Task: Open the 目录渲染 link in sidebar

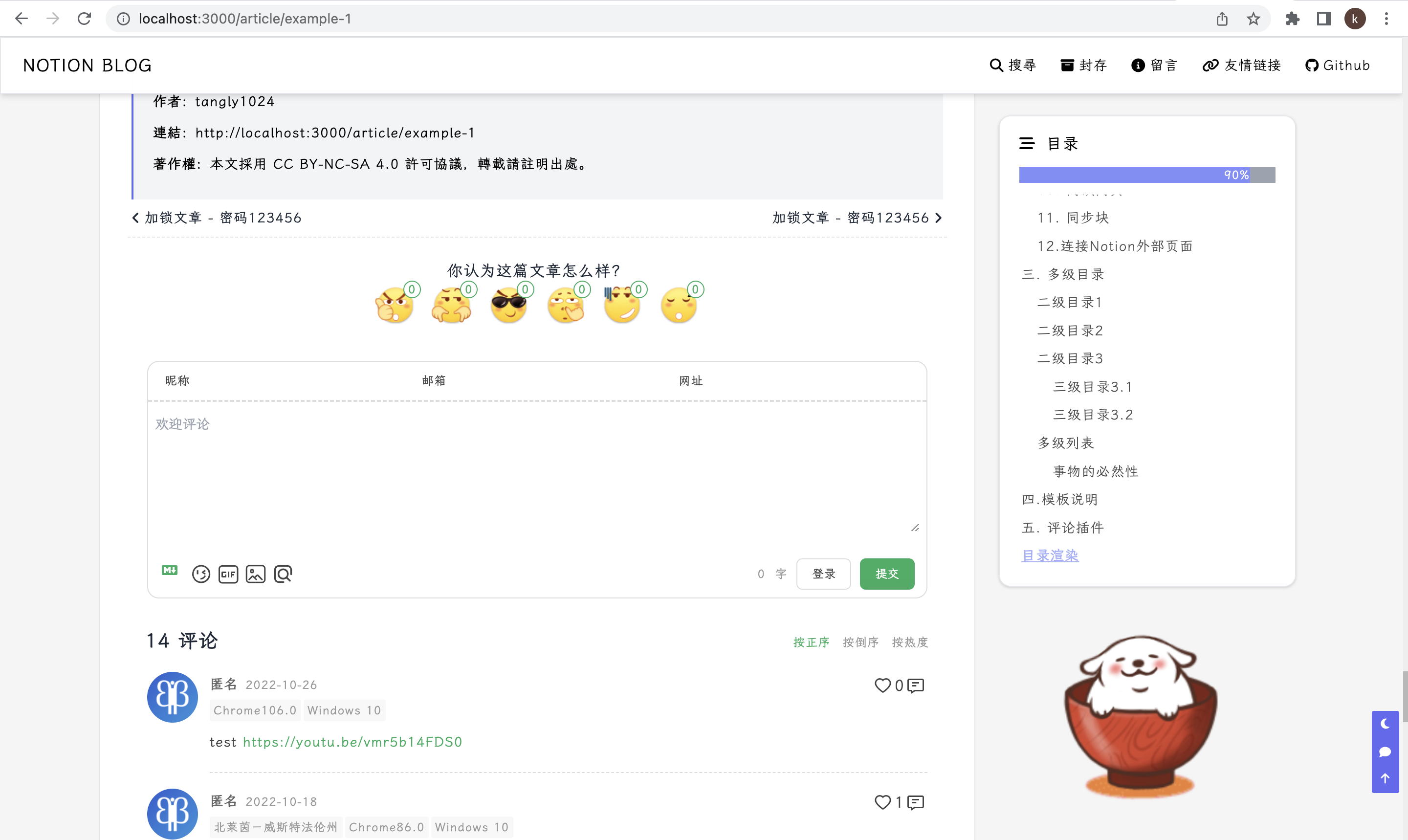Action: (1049, 555)
